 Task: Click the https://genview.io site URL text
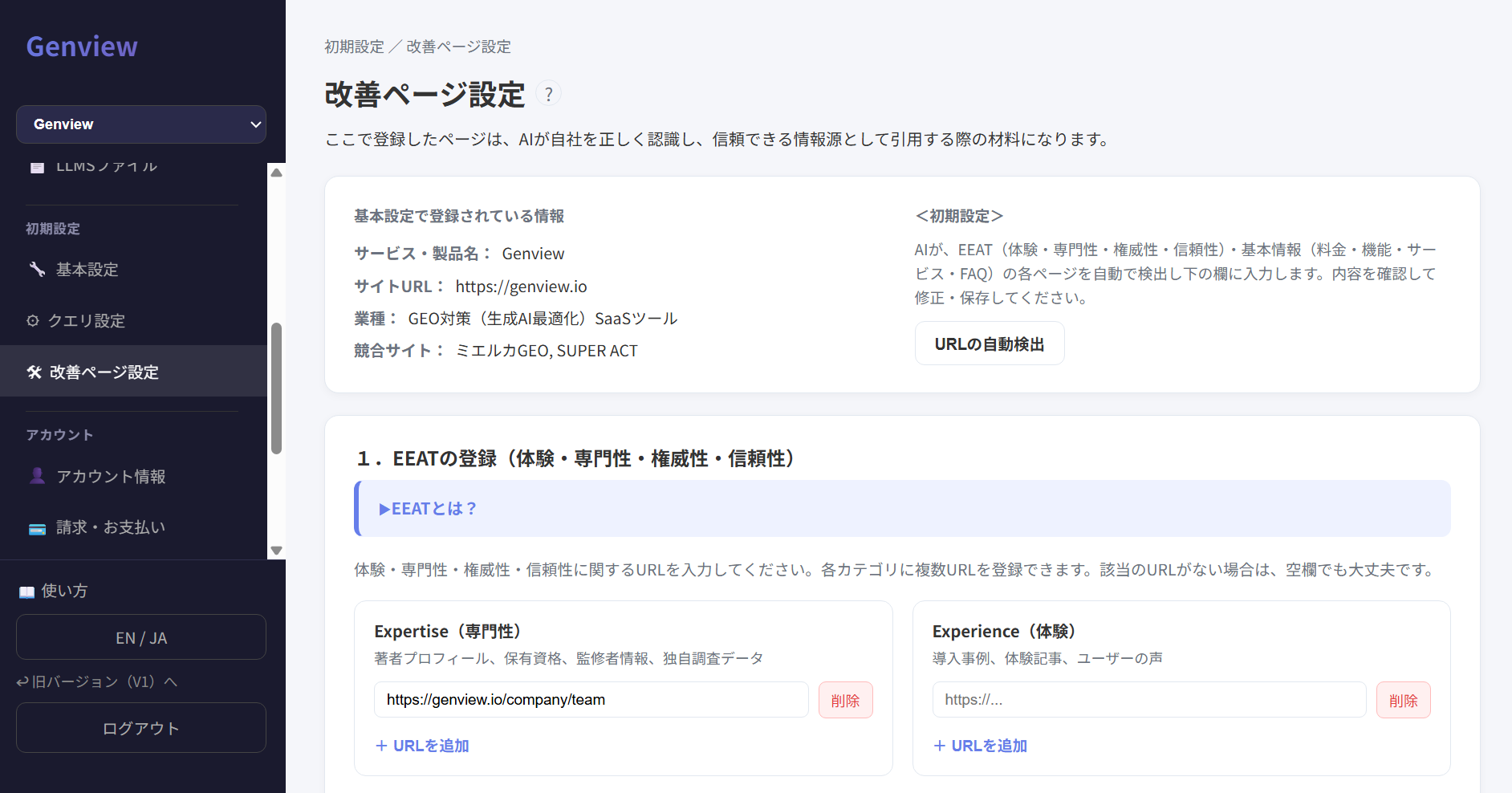522,287
